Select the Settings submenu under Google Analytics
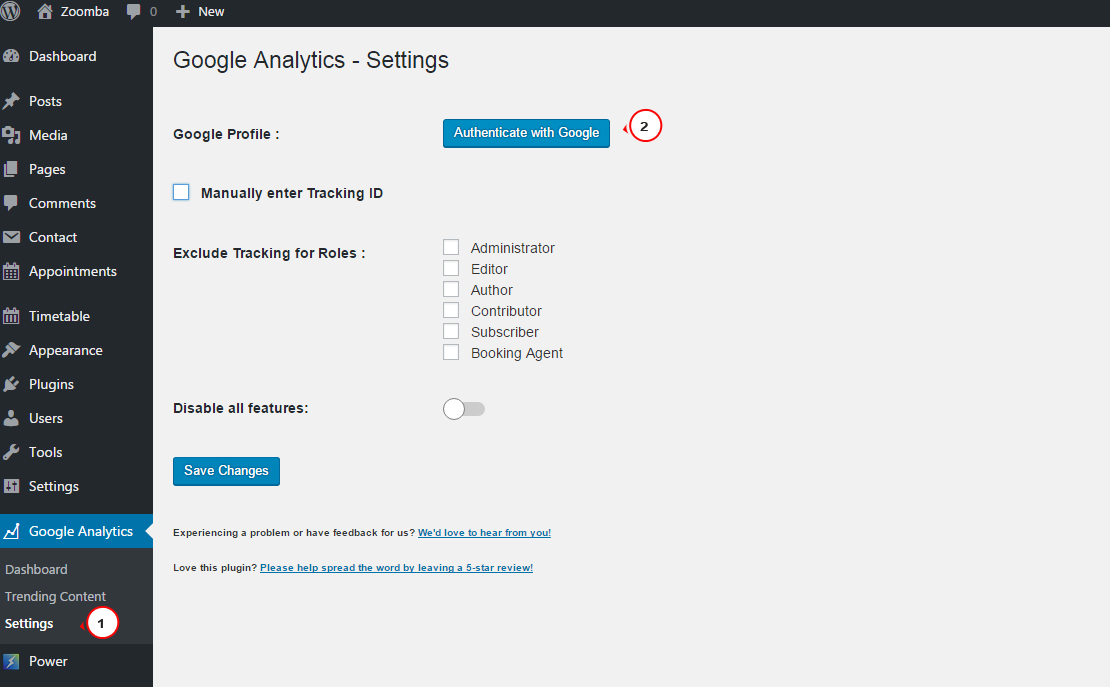 click(x=29, y=623)
